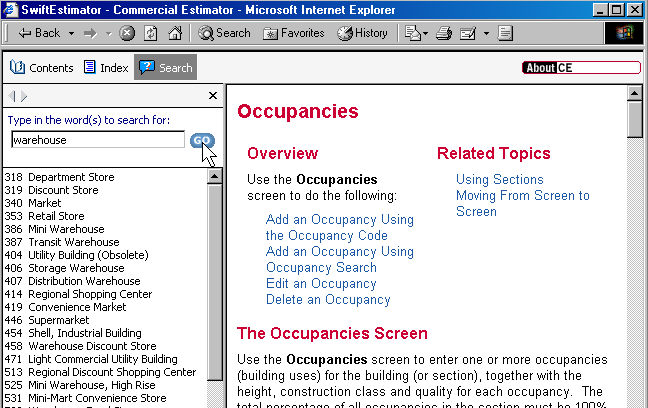648x408 pixels.
Task: Open Add an Occupancy Using Occupancy Search link
Action: click(x=340, y=259)
